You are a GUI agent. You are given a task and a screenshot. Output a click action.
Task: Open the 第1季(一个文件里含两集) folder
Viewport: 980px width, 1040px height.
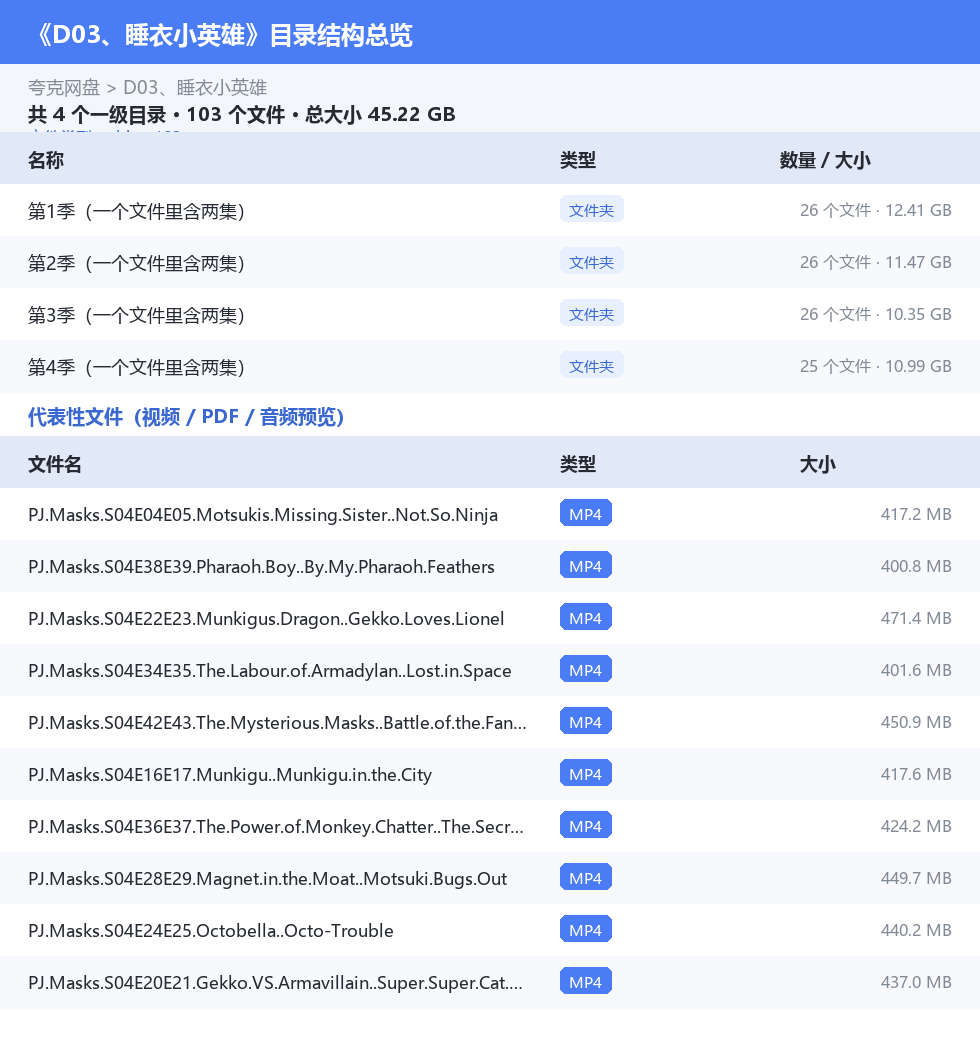pyautogui.click(x=137, y=211)
